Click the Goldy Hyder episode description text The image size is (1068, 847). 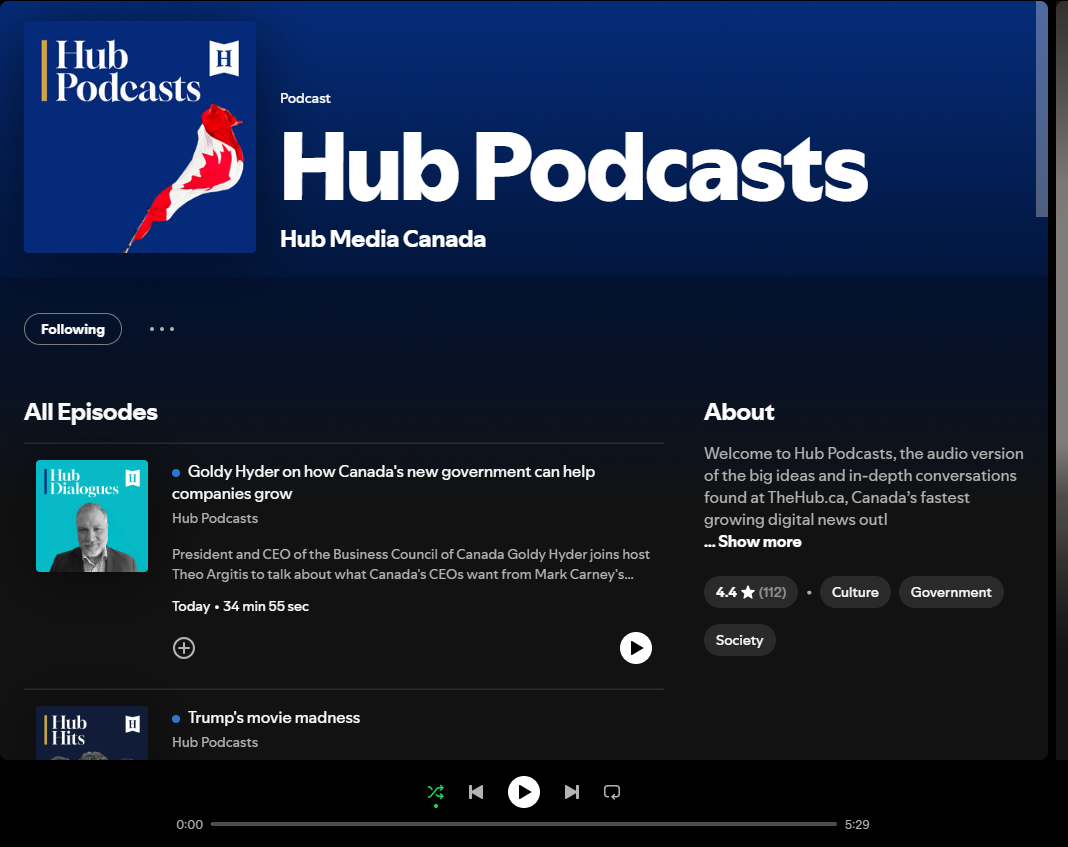(x=411, y=564)
